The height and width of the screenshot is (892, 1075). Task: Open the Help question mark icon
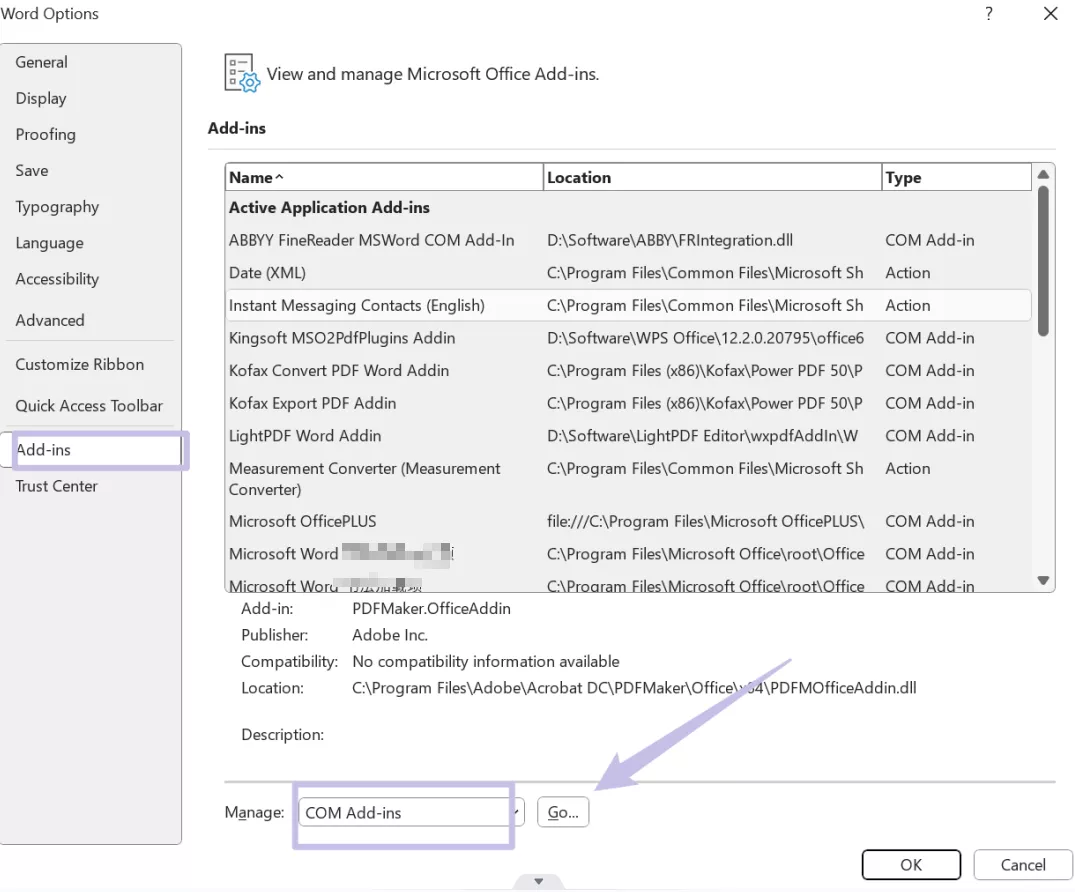pos(988,14)
